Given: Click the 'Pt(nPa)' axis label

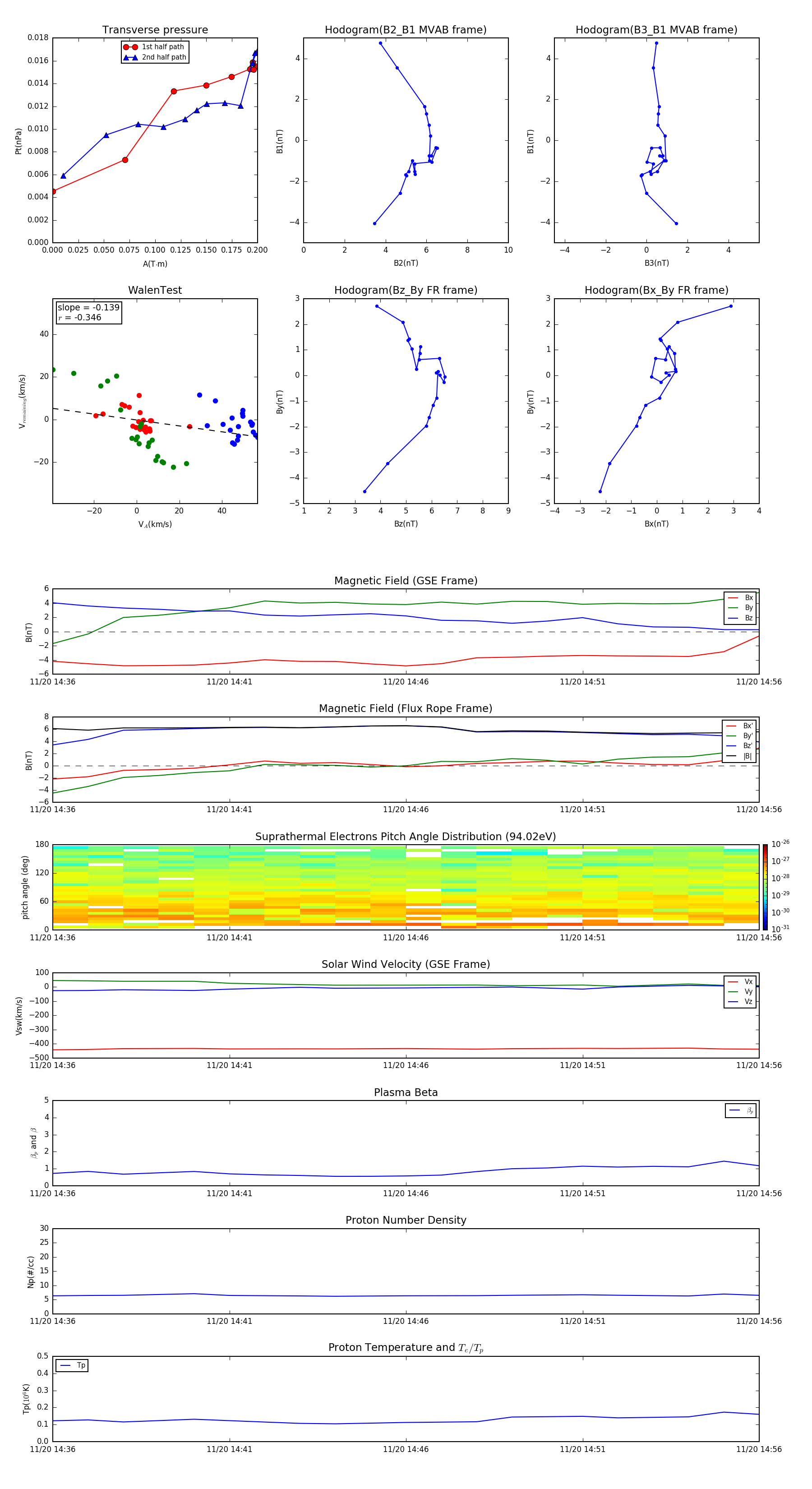Looking at the screenshot, I should pyautogui.click(x=18, y=140).
